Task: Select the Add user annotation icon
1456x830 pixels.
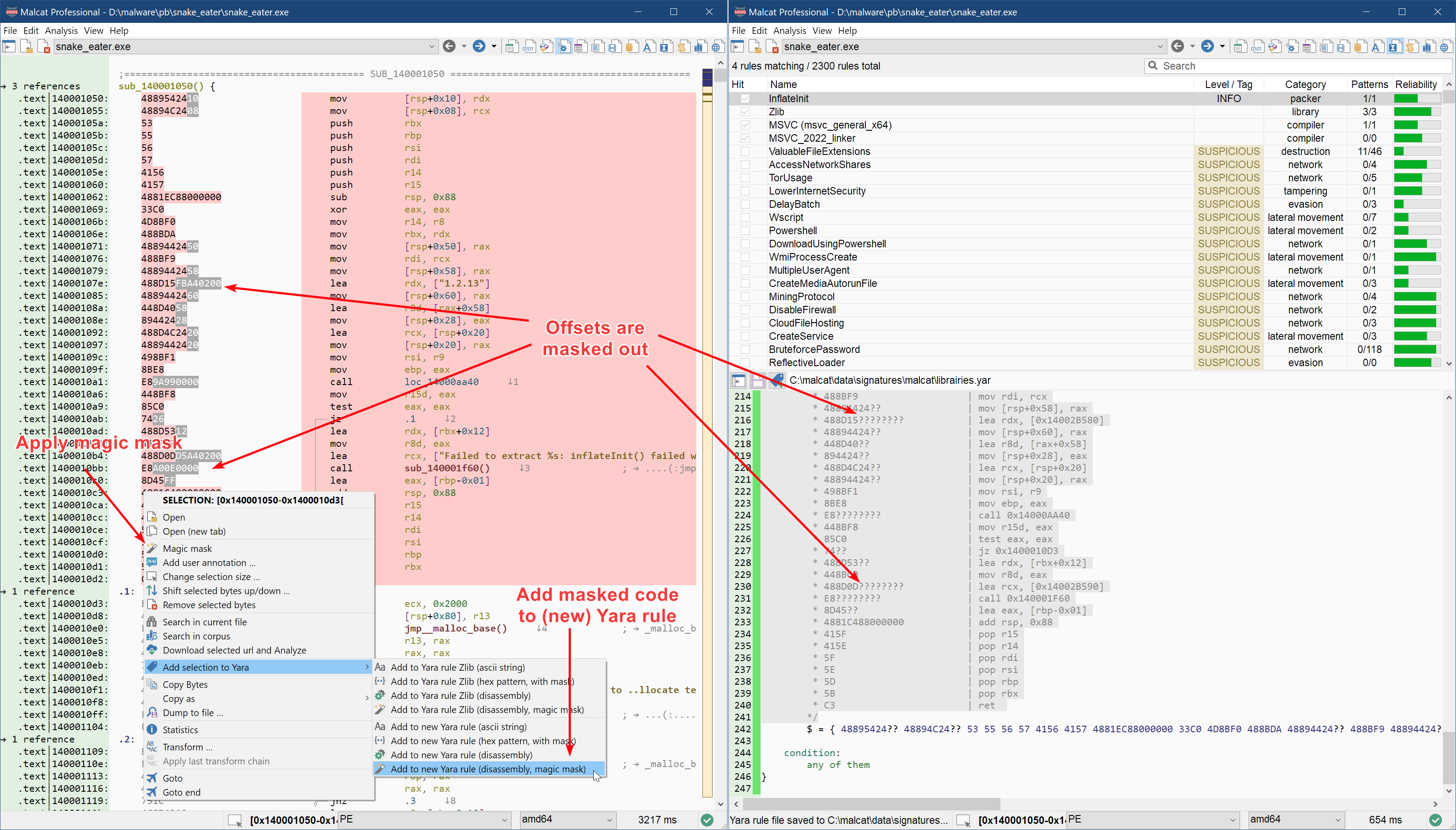Action: tap(152, 562)
